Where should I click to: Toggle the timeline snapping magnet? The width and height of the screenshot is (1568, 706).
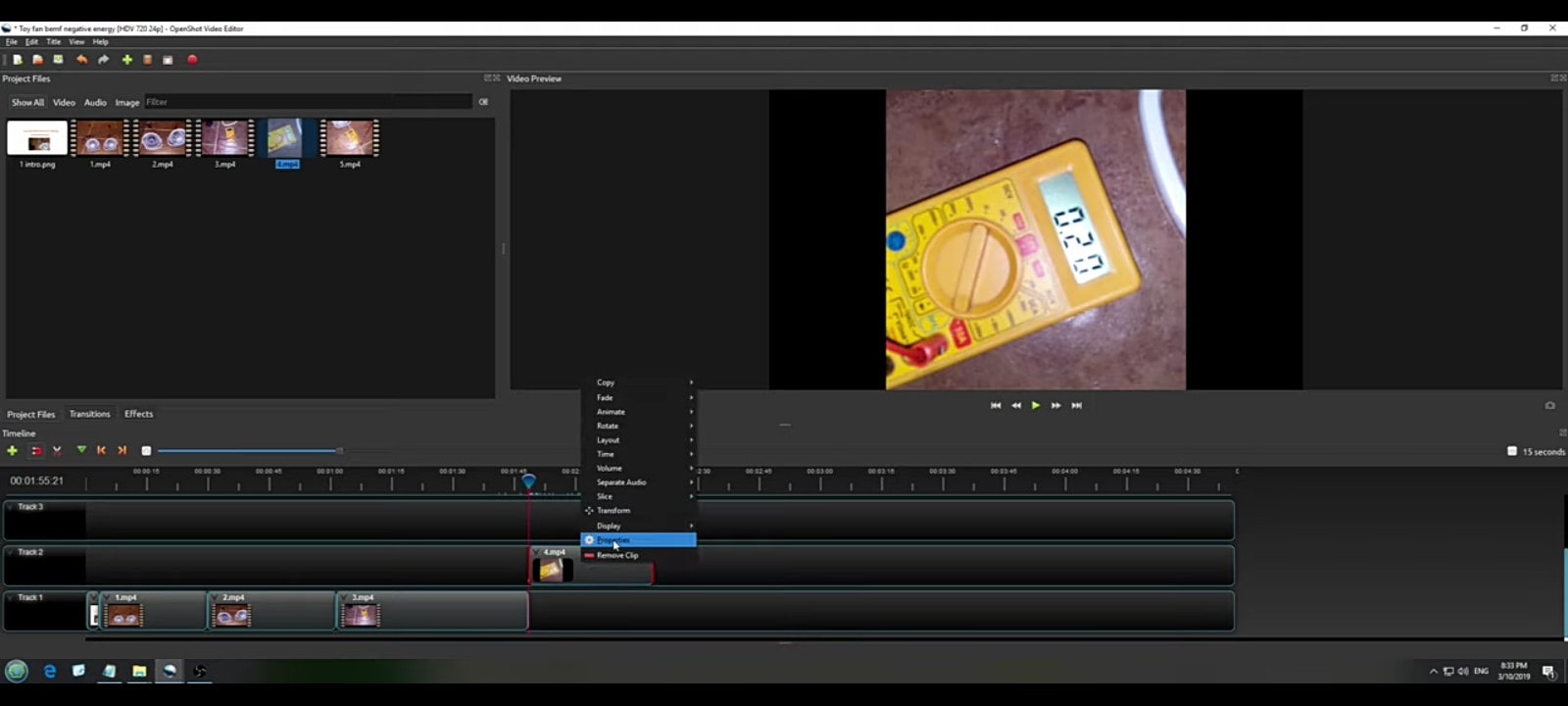[x=36, y=450]
